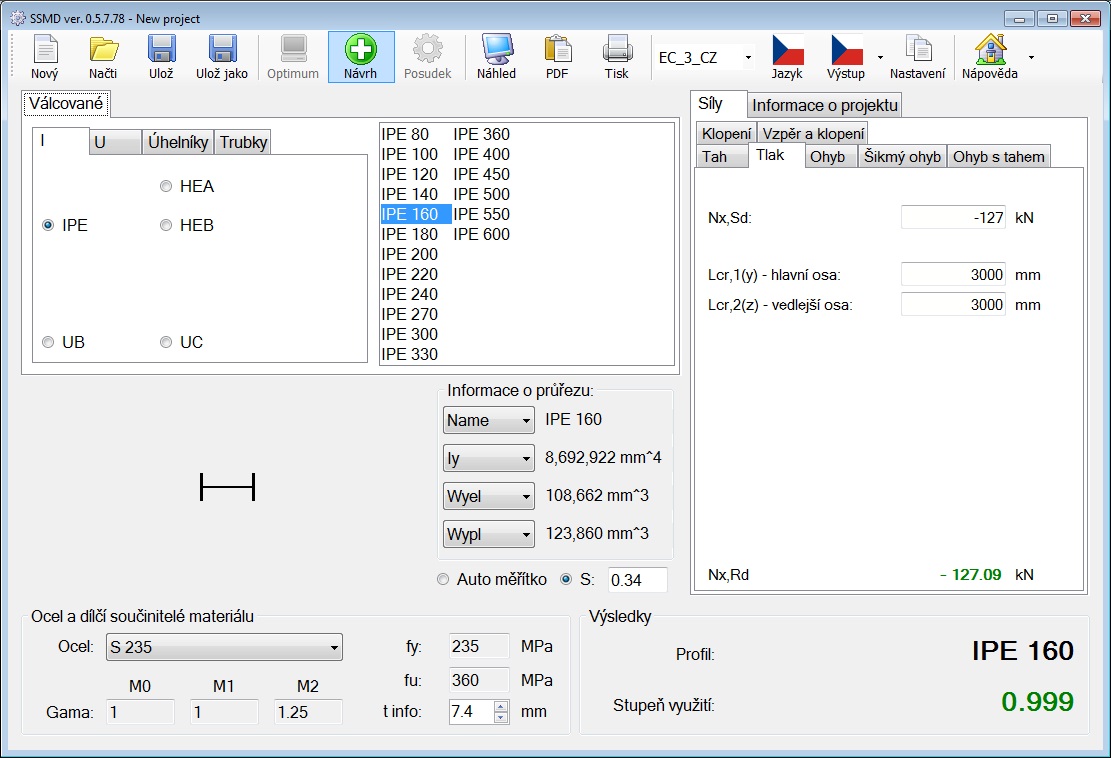Screen dimensions: 1111x758
Task: Open the Name property dropdown
Action: click(x=489, y=420)
